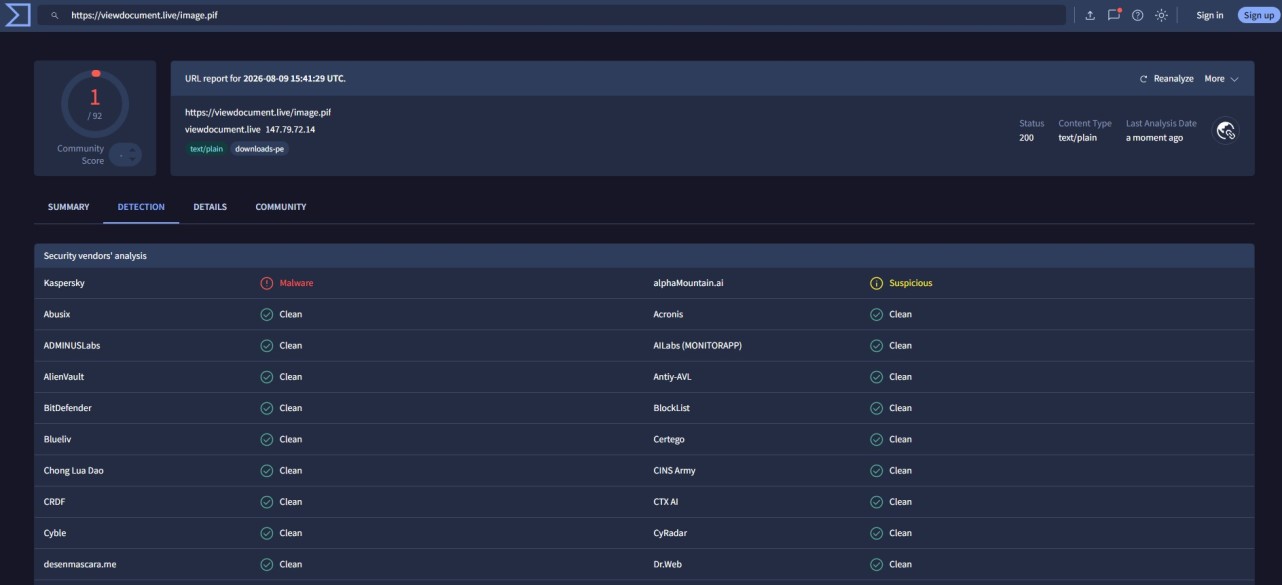Click the clean checkmark for CTX AI

876,502
